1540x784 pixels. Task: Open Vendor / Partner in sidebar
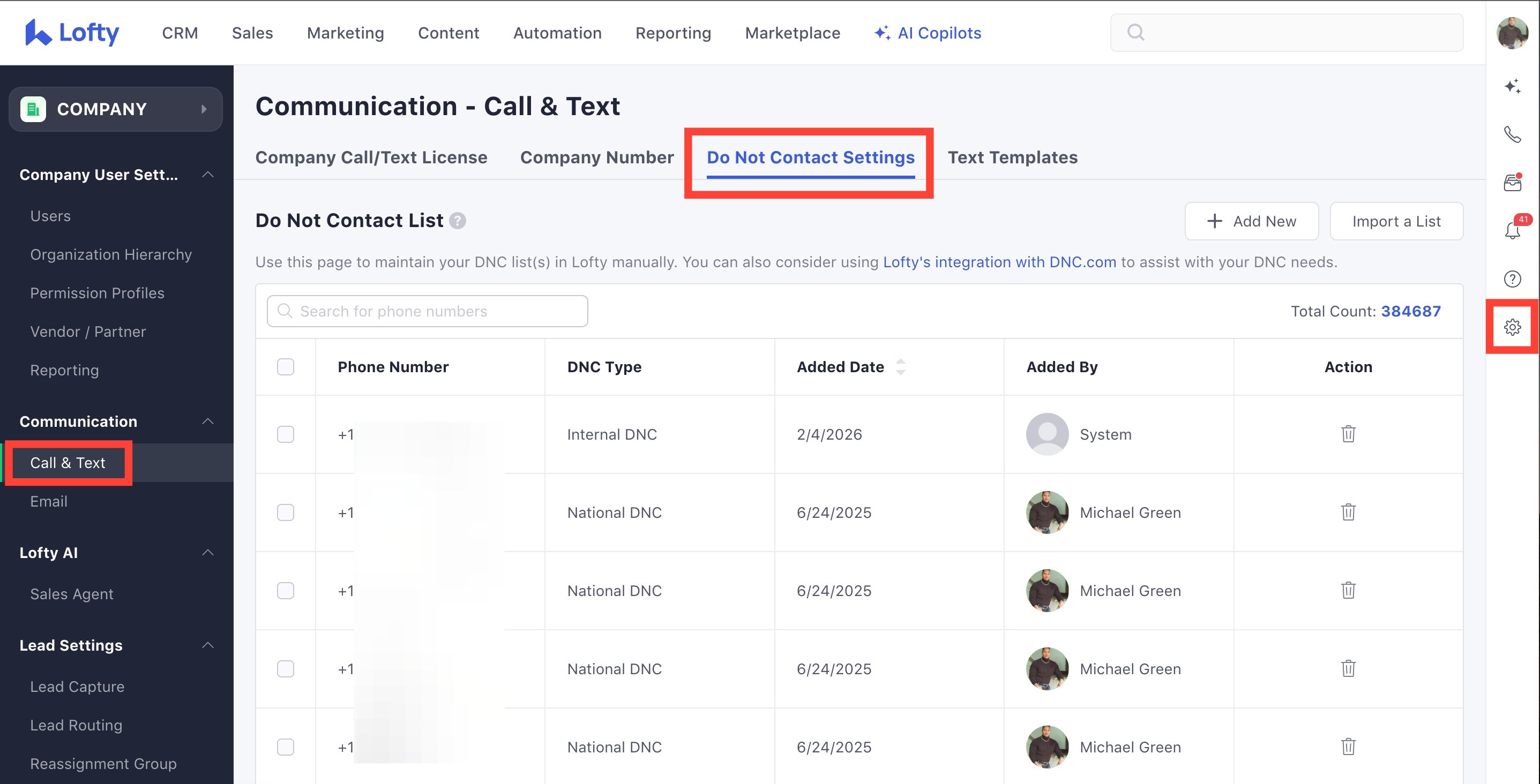tap(88, 331)
